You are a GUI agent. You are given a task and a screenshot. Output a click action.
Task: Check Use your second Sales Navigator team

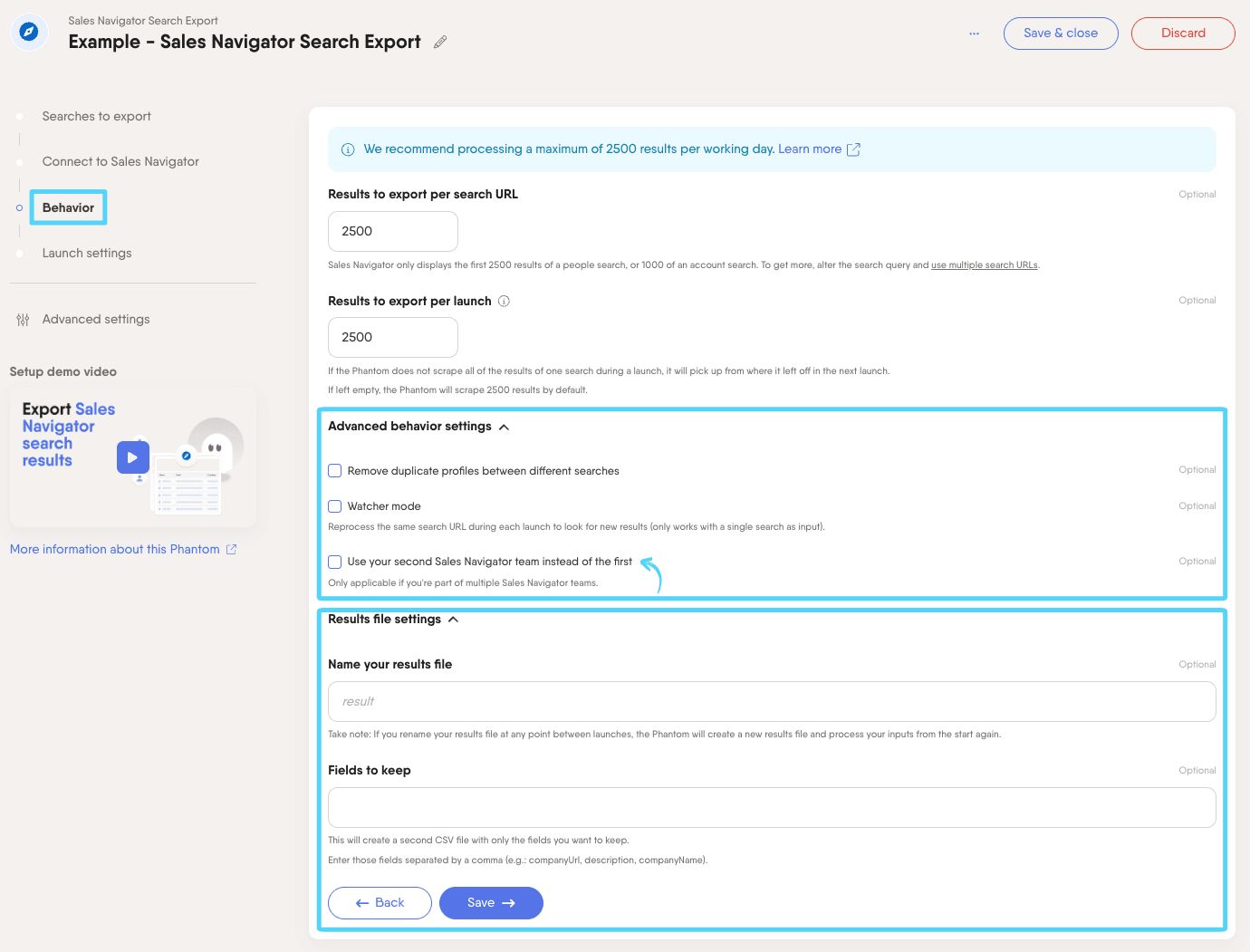pyautogui.click(x=335, y=562)
